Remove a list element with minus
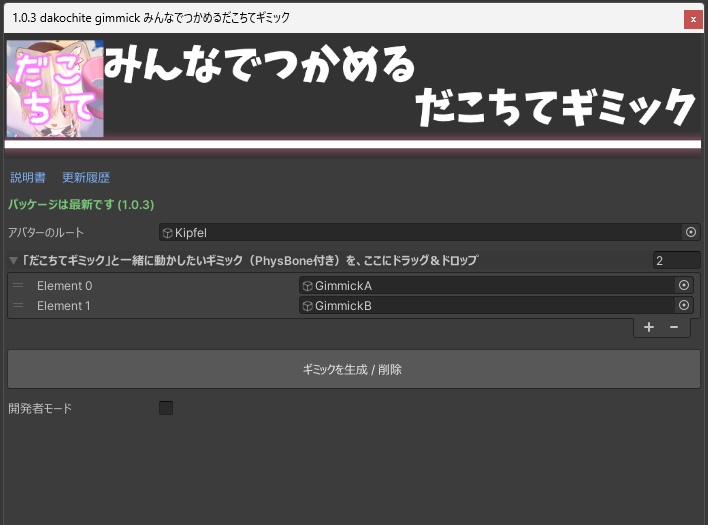This screenshot has height=525, width=708. (x=674, y=327)
